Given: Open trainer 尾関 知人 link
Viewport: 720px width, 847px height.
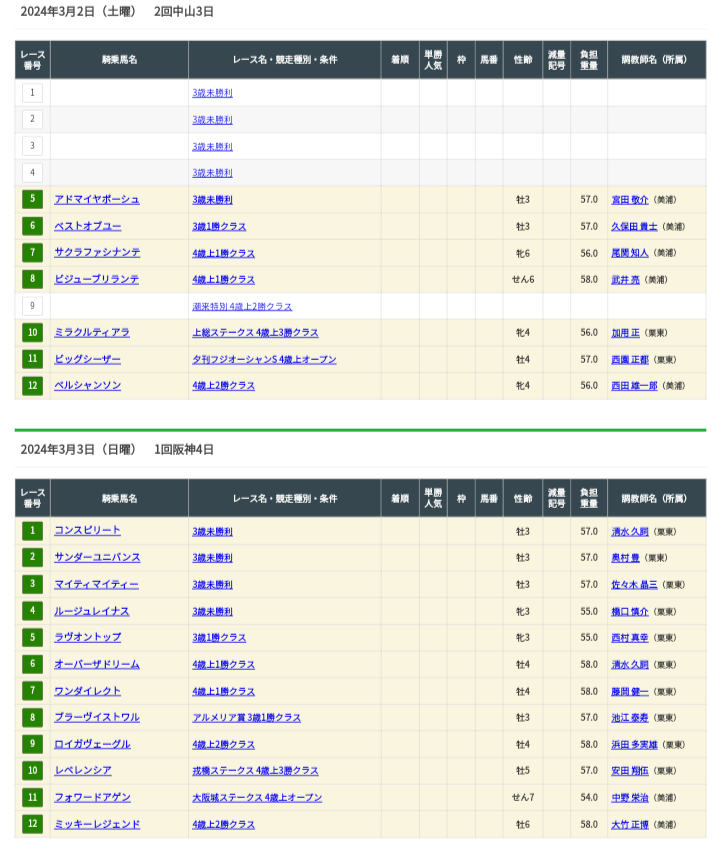Looking at the screenshot, I should coord(630,253).
